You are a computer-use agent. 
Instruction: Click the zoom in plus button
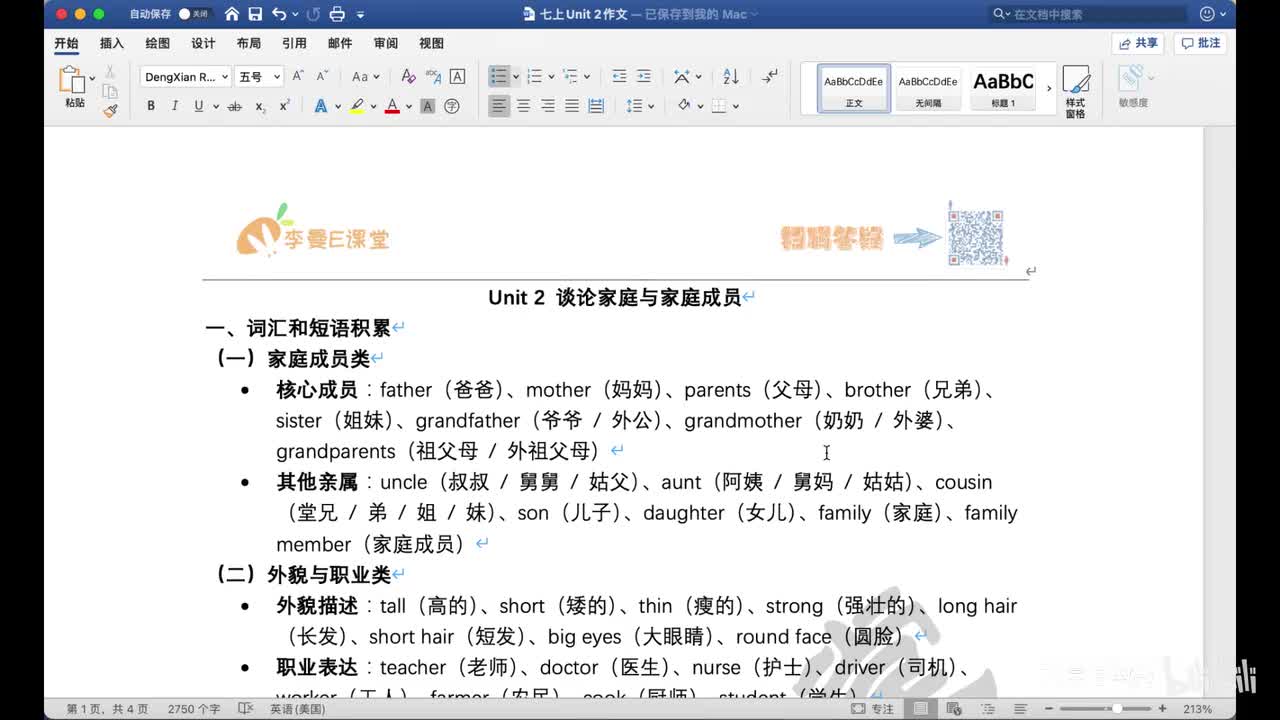[x=1162, y=709]
